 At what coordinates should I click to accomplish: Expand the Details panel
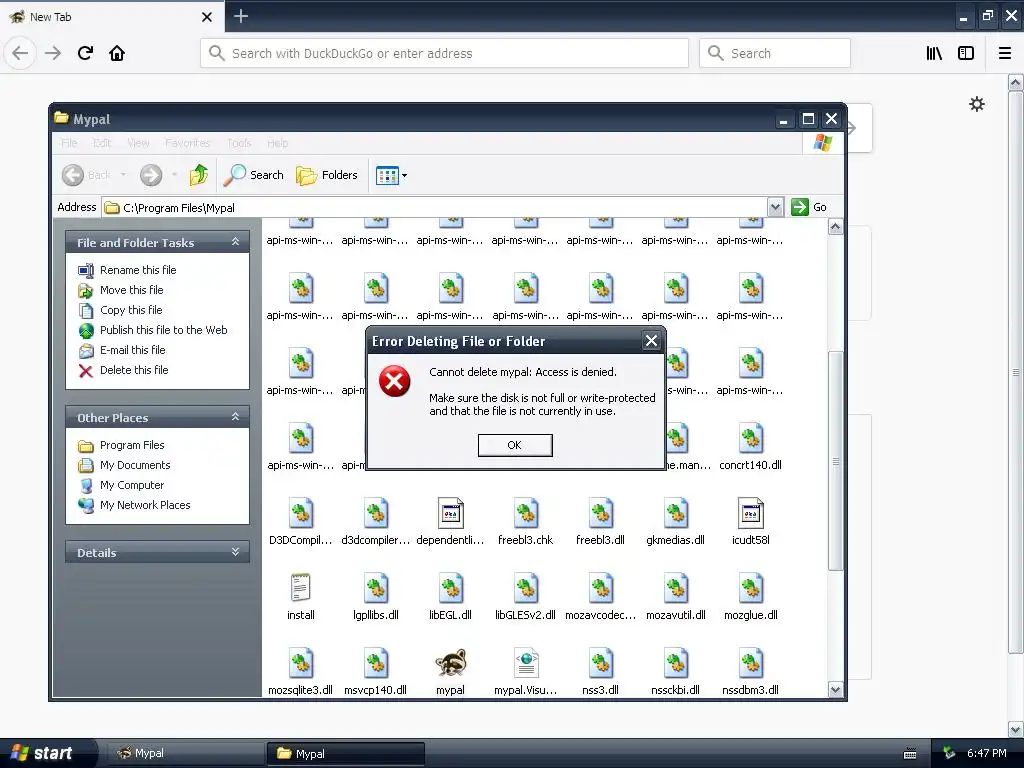(235, 552)
